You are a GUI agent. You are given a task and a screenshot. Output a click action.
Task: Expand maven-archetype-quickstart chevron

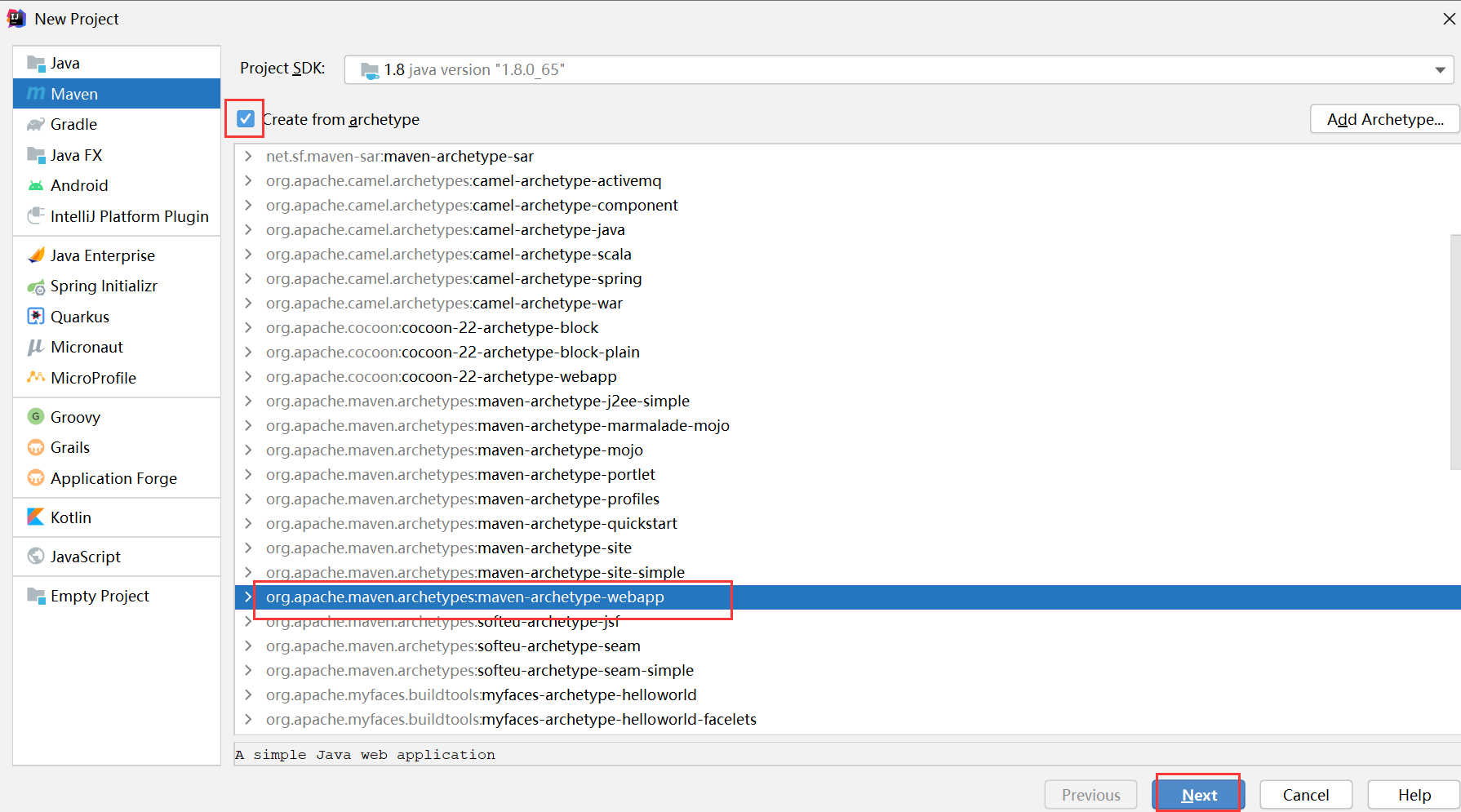tap(248, 523)
